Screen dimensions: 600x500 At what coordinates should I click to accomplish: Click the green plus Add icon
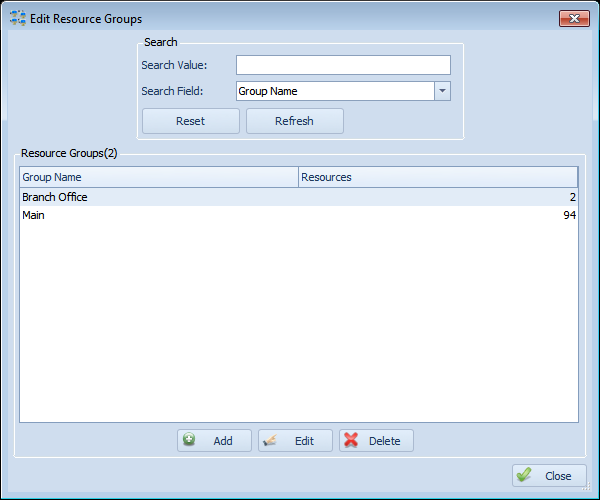click(189, 439)
